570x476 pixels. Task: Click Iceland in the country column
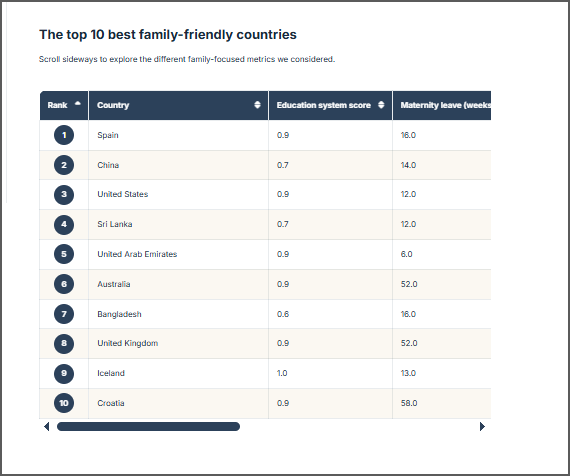pos(111,373)
